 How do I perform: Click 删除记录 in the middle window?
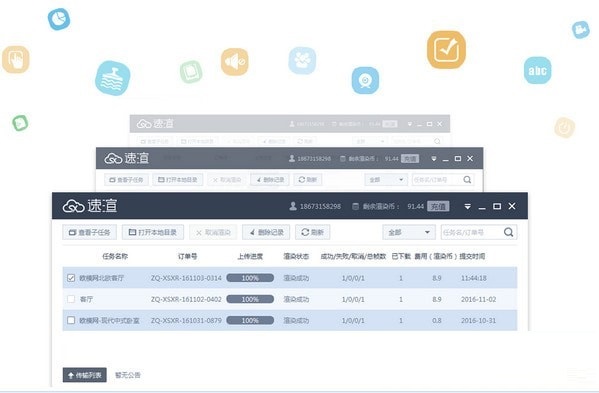click(270, 180)
